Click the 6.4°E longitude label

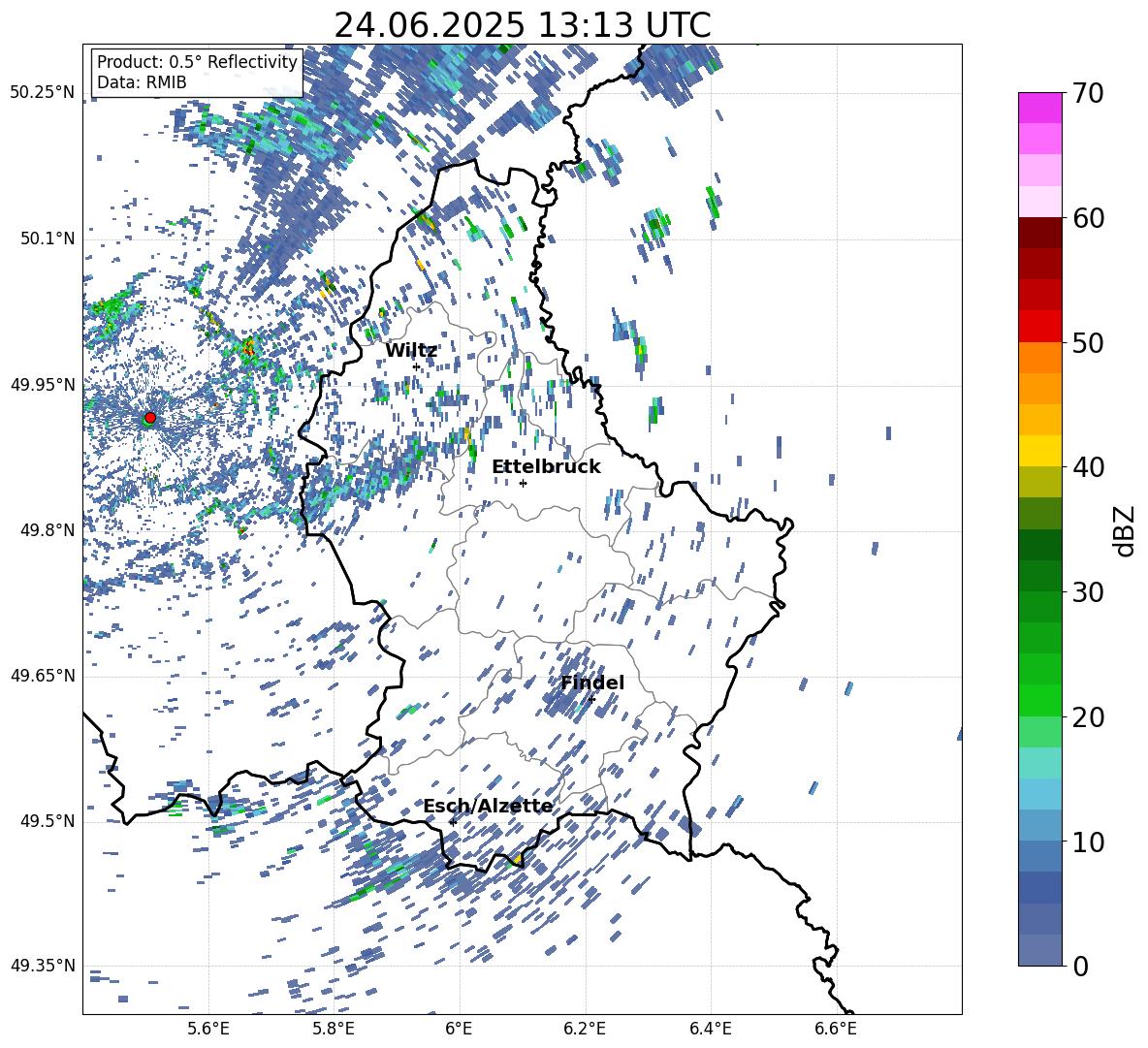click(x=710, y=1029)
